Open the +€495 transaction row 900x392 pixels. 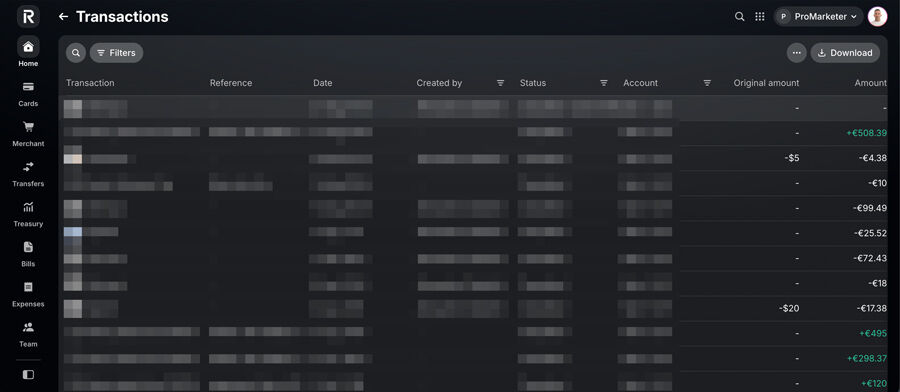pyautogui.click(x=473, y=333)
